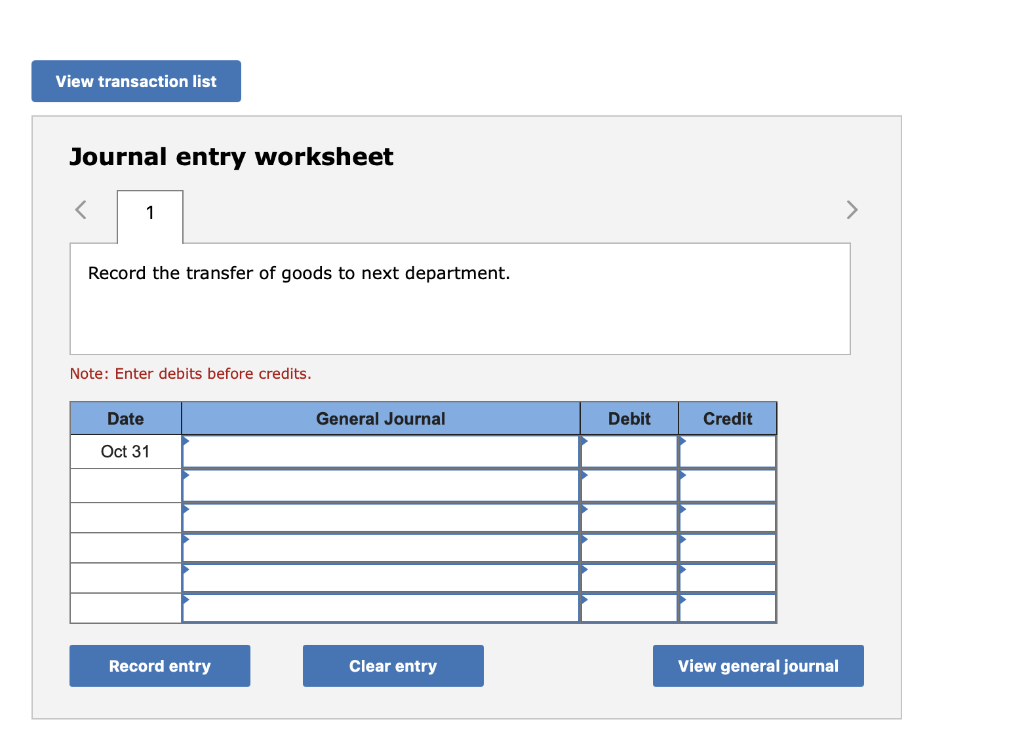Navigate to the next worksheet with the right chevron

(x=852, y=210)
